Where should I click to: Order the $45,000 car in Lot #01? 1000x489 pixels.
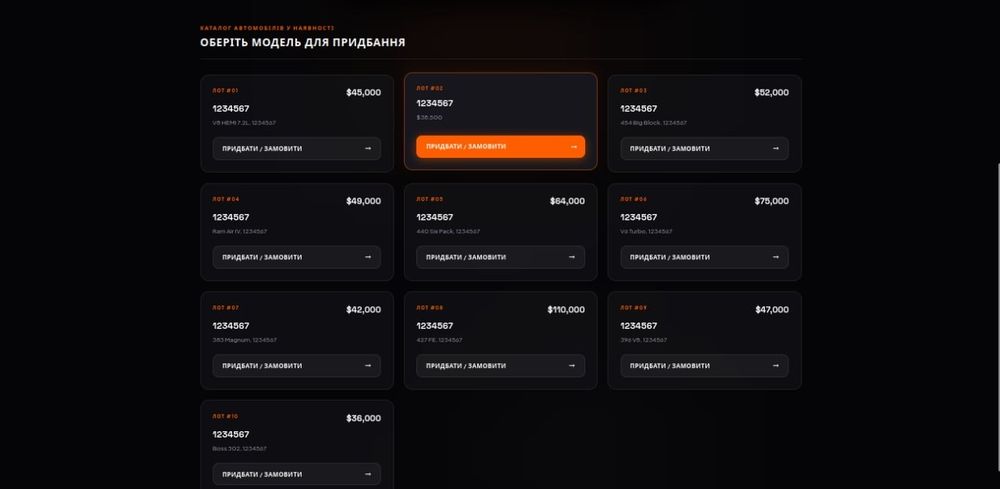pos(297,149)
